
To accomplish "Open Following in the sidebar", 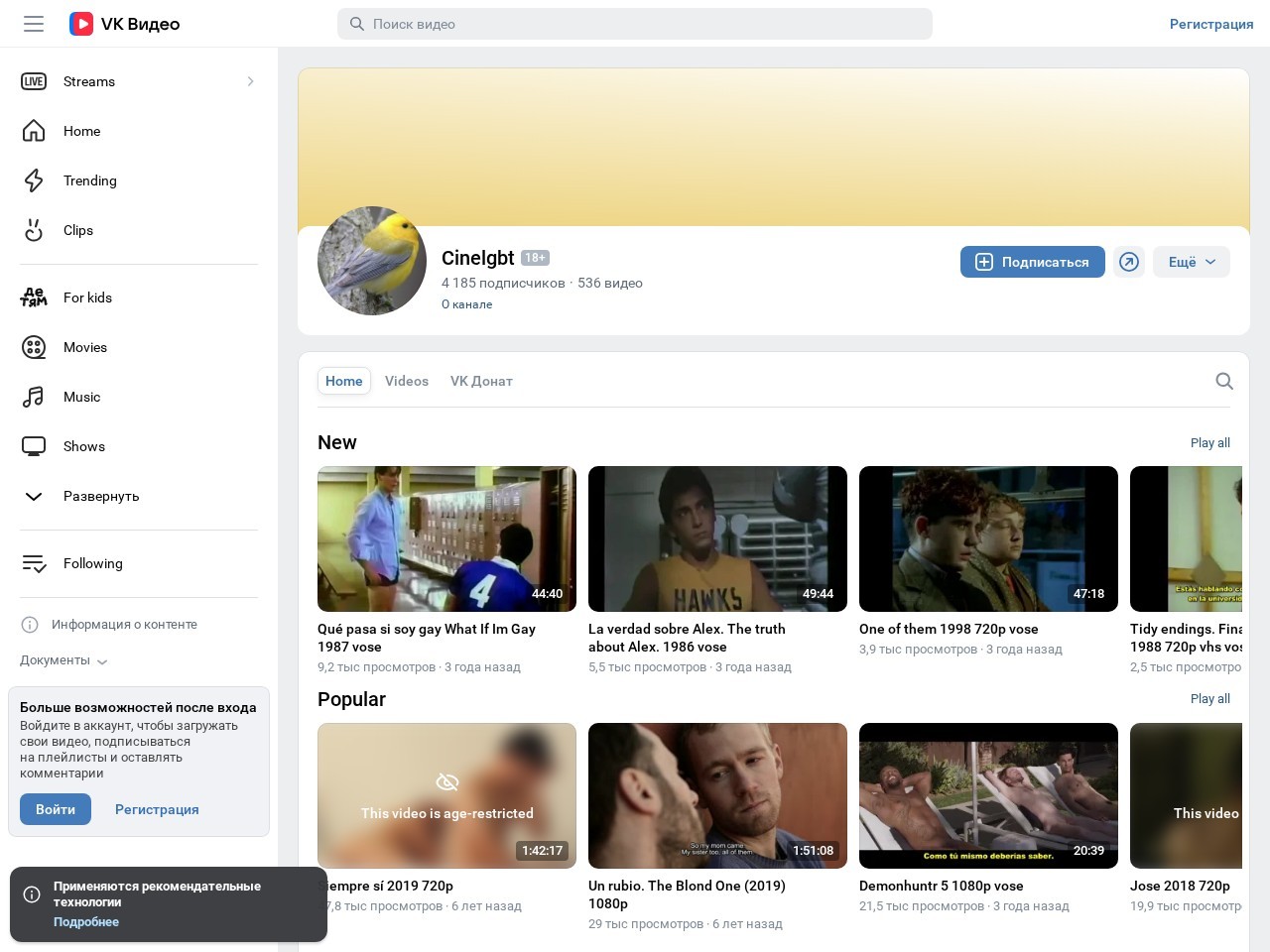I will tap(139, 563).
